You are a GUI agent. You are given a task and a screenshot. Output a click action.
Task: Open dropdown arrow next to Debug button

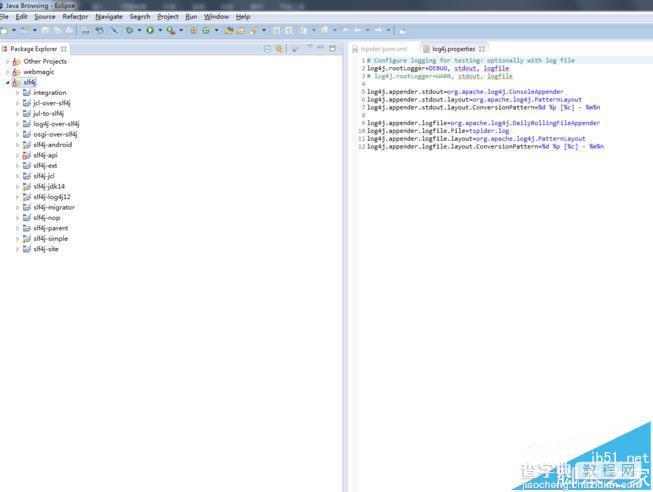[139, 30]
